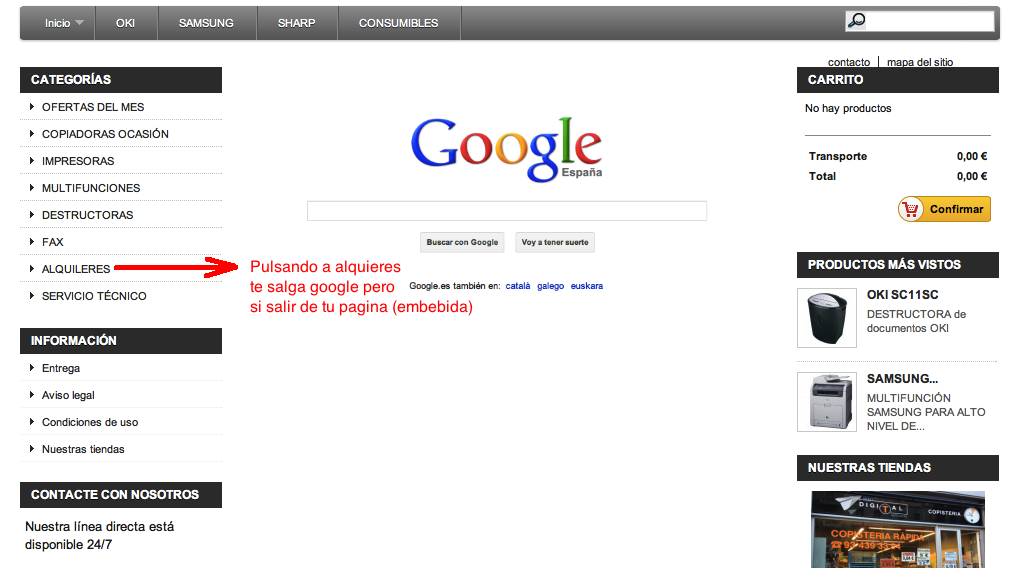Click the Total label in cart

(822, 176)
